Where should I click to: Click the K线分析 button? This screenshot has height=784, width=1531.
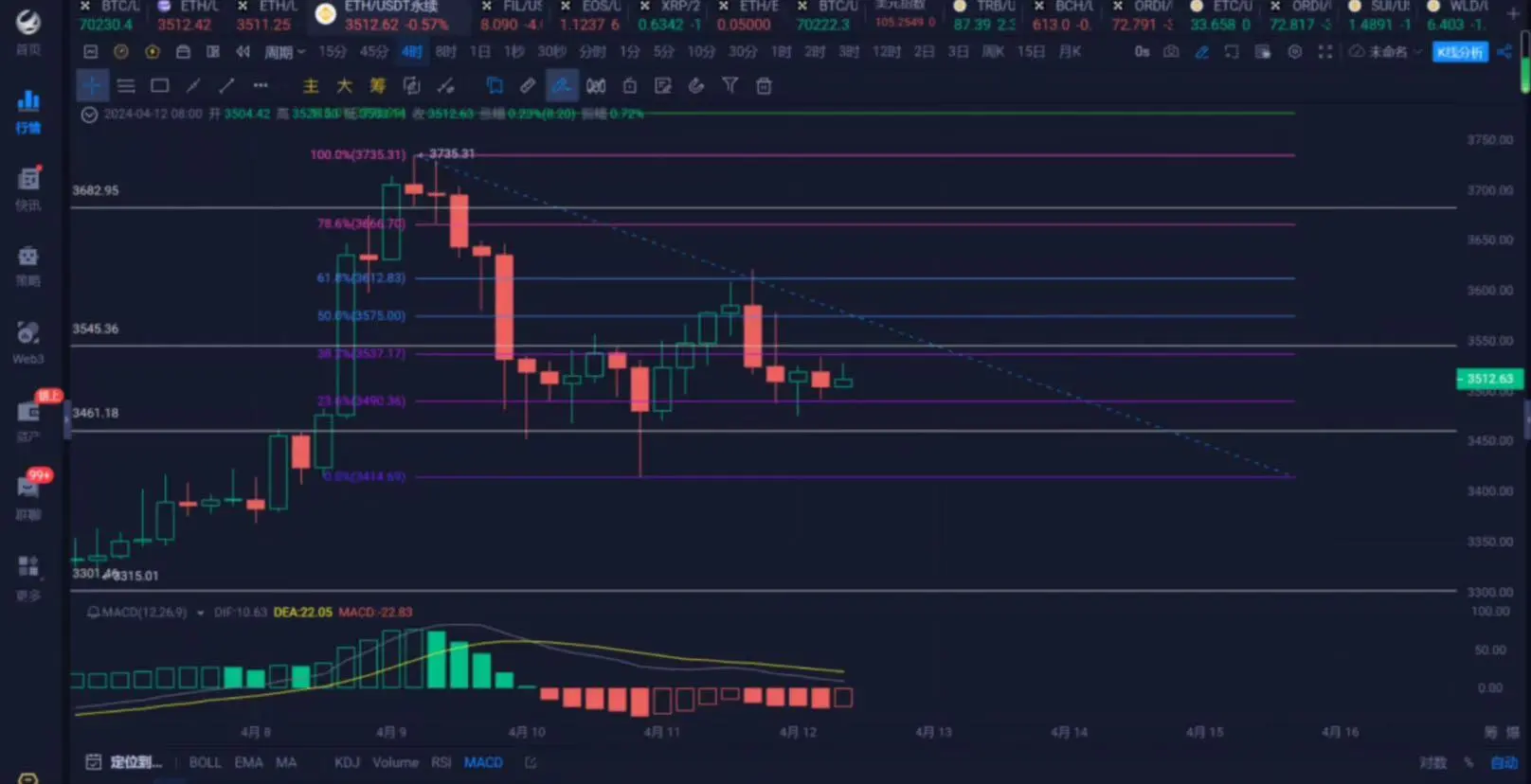click(1460, 52)
